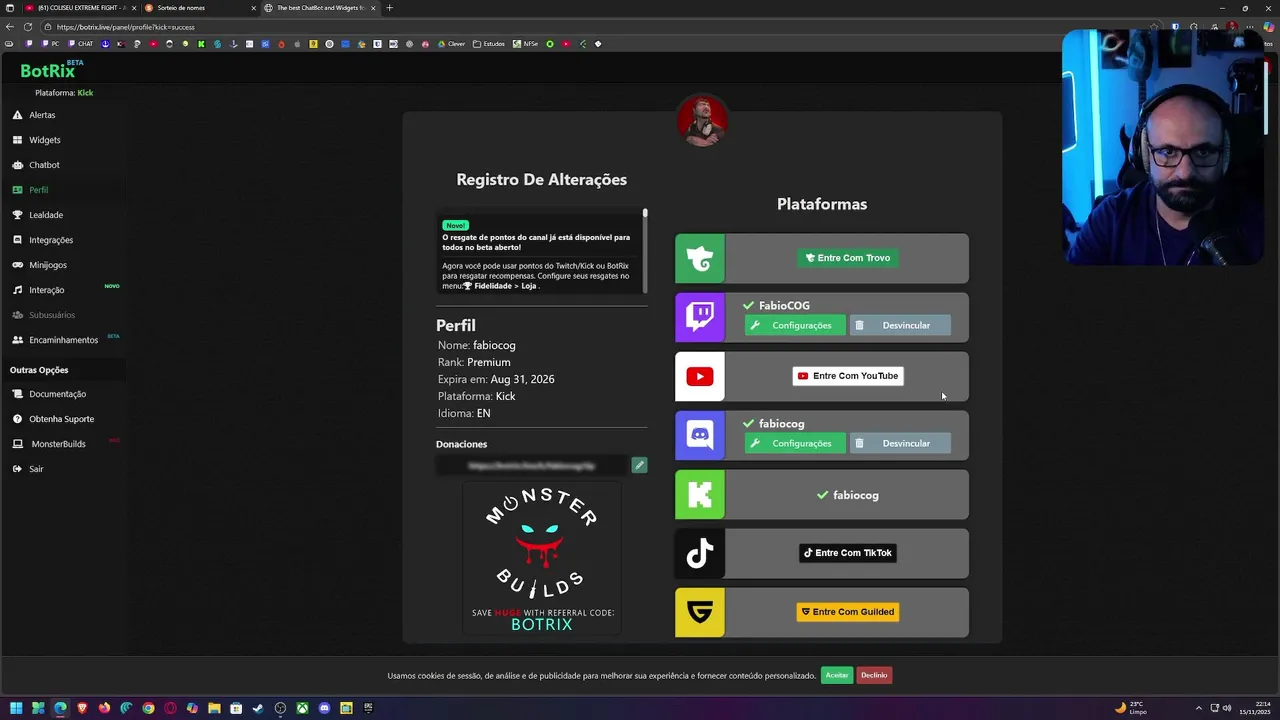Image resolution: width=1280 pixels, height=720 pixels.
Task: Click the green edit donation link icon
Action: click(x=639, y=465)
